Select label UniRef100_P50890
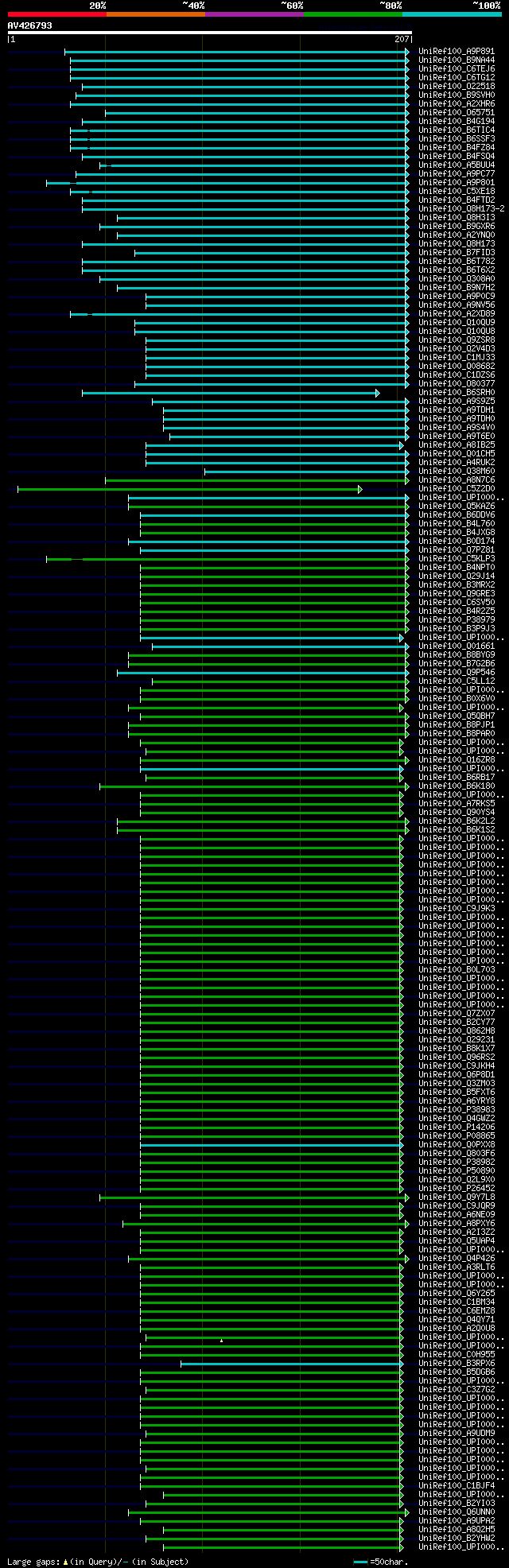Image resolution: width=509 pixels, height=1568 pixels. point(457,1171)
